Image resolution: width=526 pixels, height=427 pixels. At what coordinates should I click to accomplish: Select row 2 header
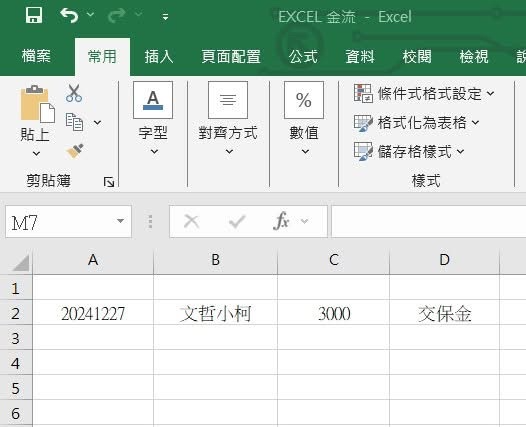pos(16,313)
